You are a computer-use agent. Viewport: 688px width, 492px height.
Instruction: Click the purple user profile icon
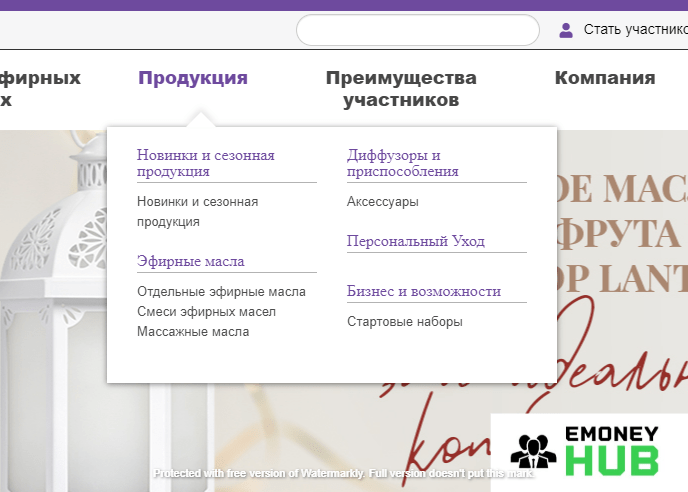(x=566, y=30)
